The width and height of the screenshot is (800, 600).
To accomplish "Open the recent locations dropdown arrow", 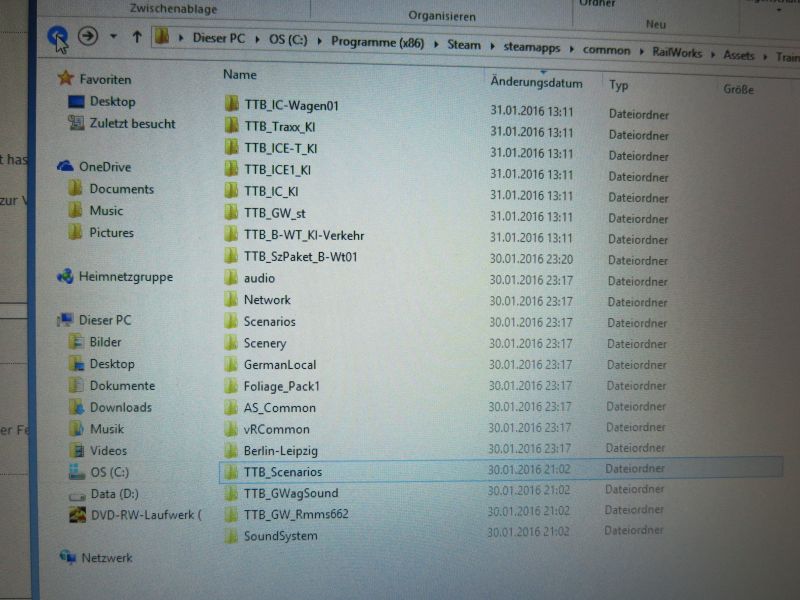I will [113, 36].
